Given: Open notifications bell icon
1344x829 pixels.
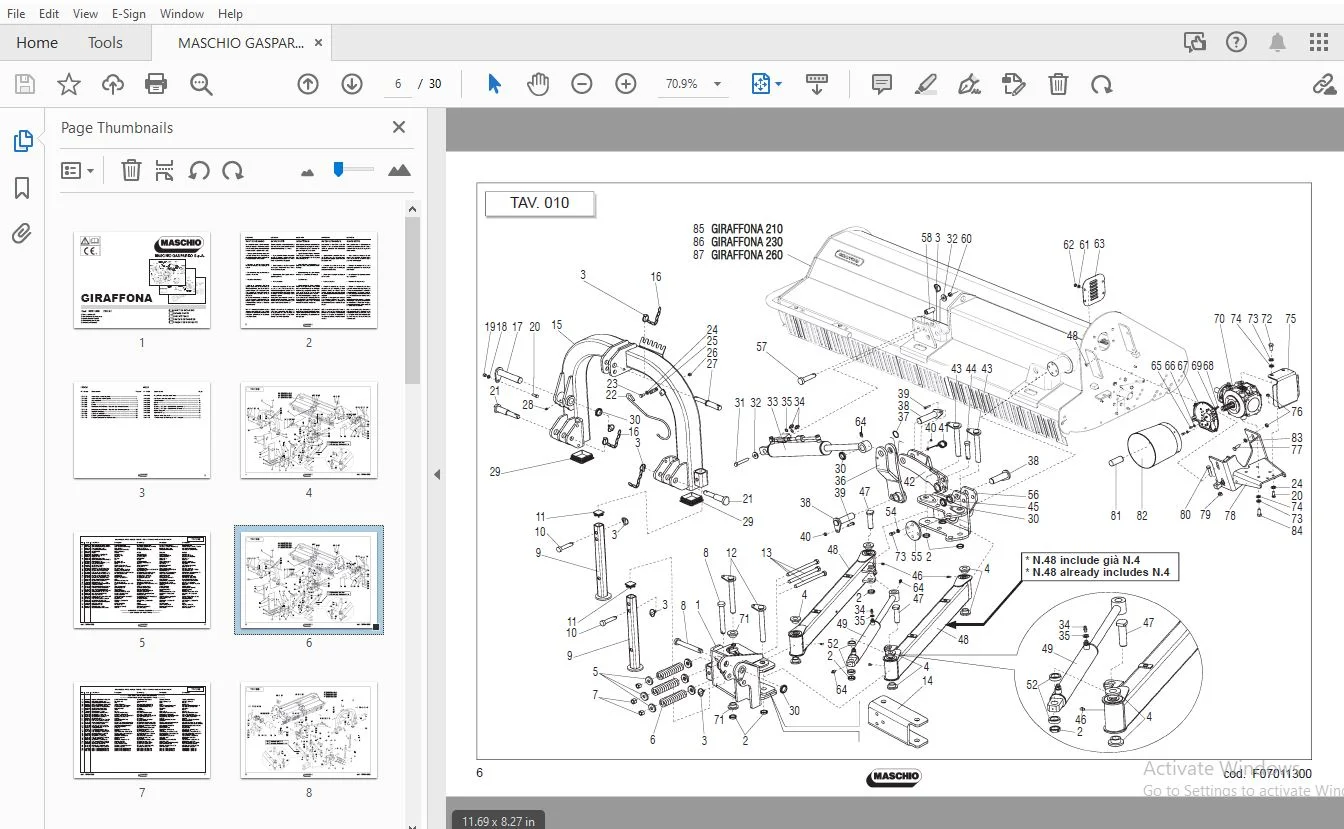Looking at the screenshot, I should (1277, 42).
